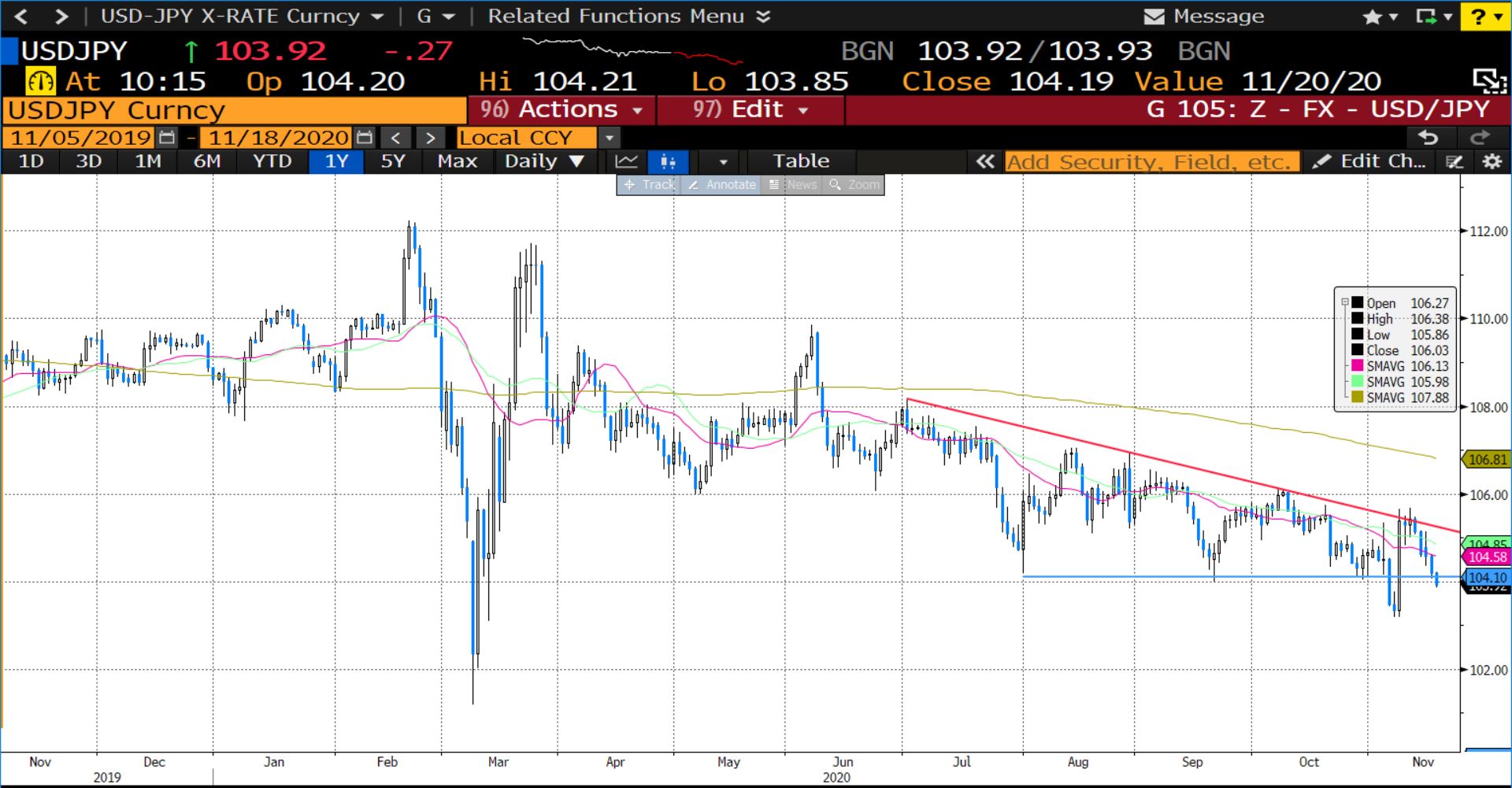This screenshot has width=1512, height=788.
Task: Click the export window icon
Action: point(1425,16)
